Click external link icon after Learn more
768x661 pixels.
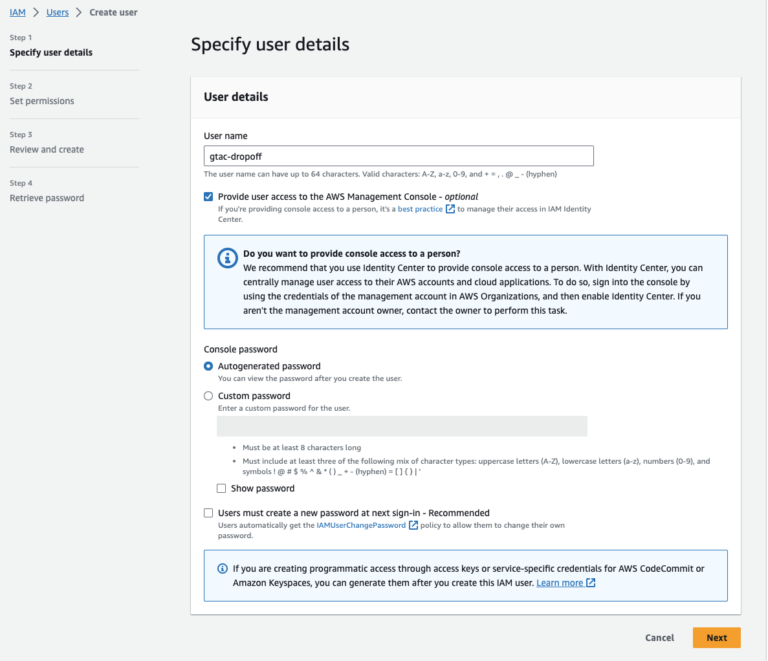coord(591,583)
